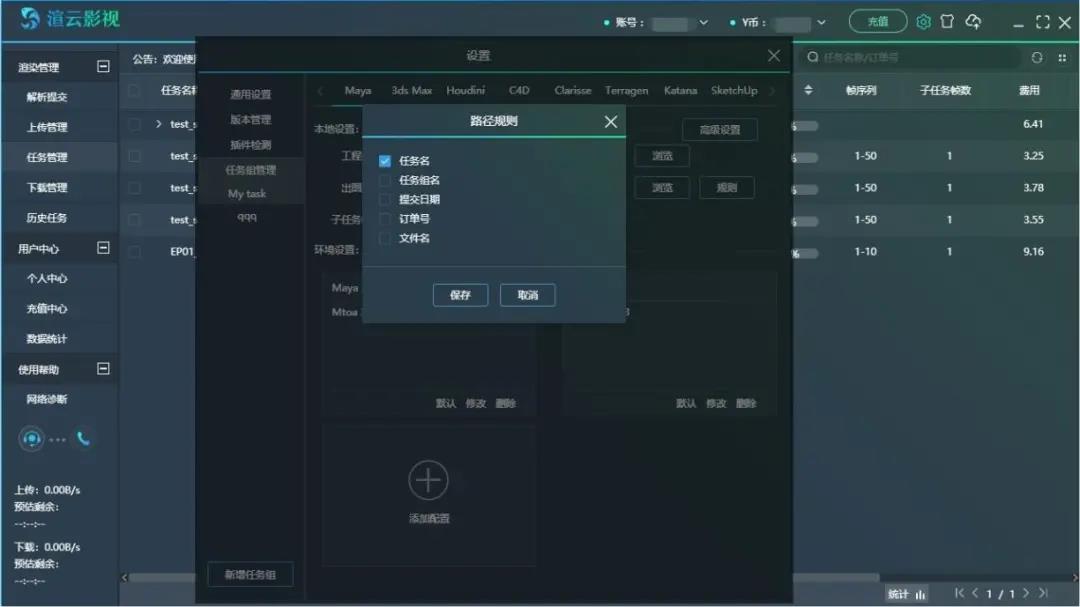Click the plus icon above 添加配置
Image resolution: width=1080 pixels, height=607 pixels.
[x=428, y=481]
